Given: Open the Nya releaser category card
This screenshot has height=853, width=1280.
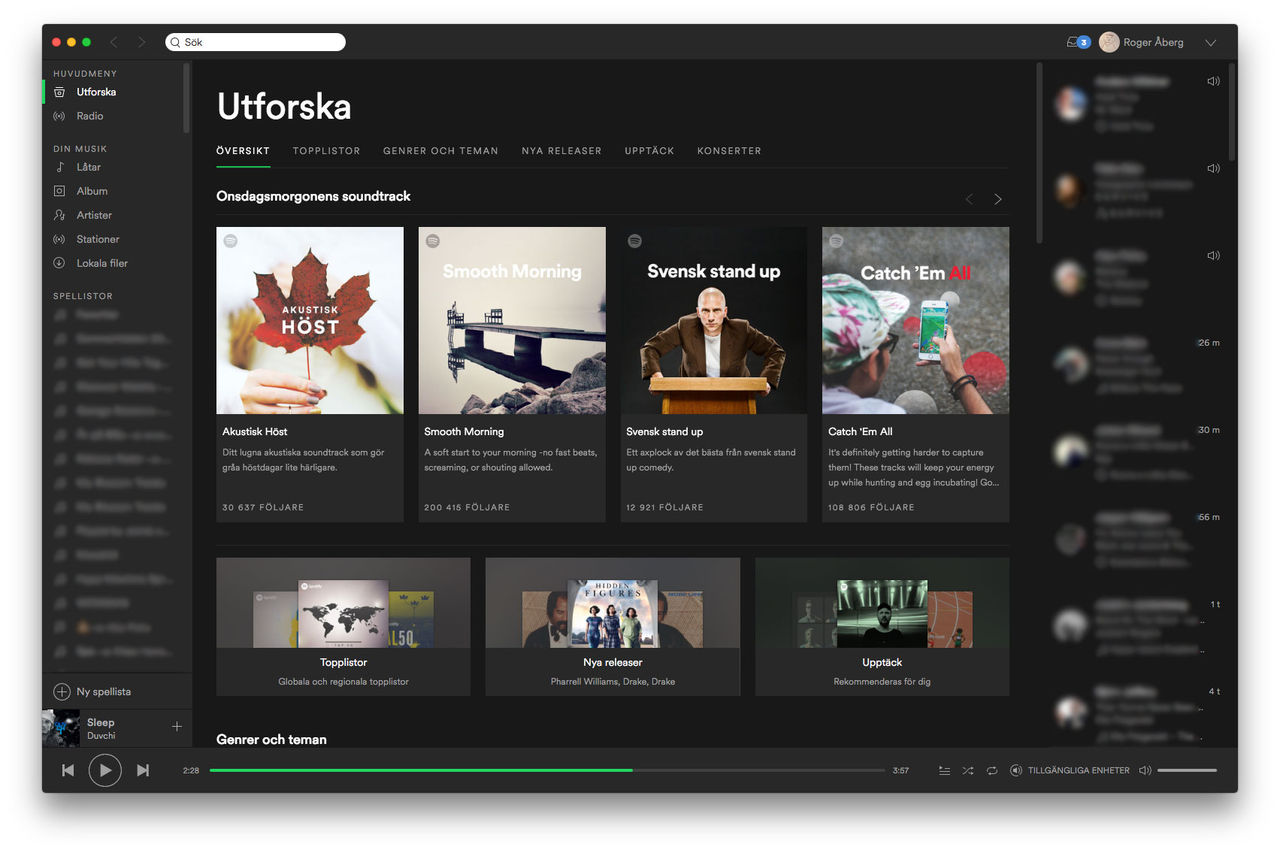Looking at the screenshot, I should pyautogui.click(x=613, y=627).
